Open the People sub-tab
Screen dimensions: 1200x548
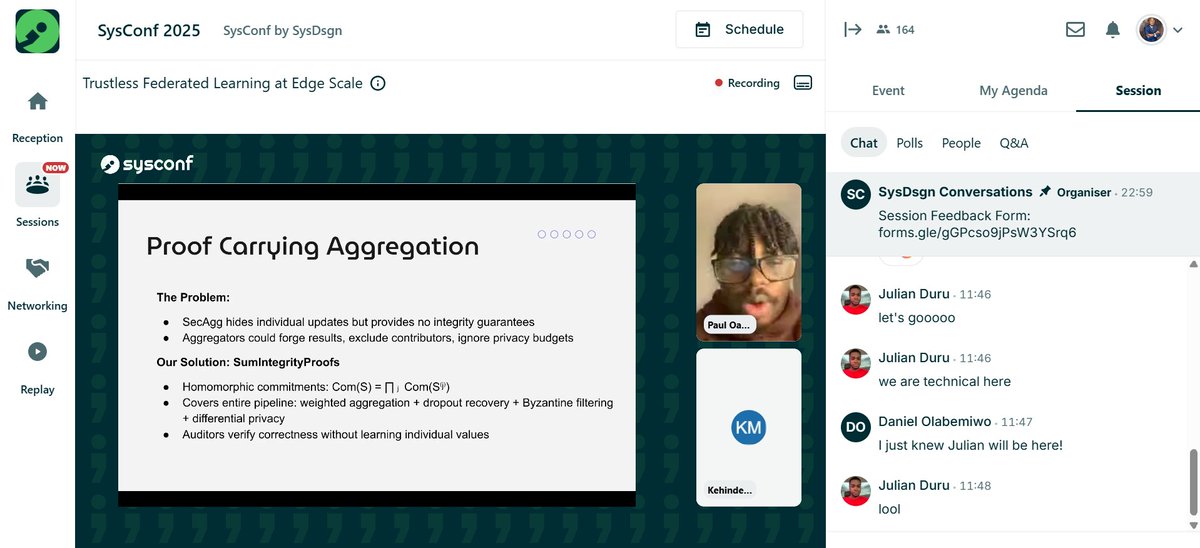coord(961,143)
